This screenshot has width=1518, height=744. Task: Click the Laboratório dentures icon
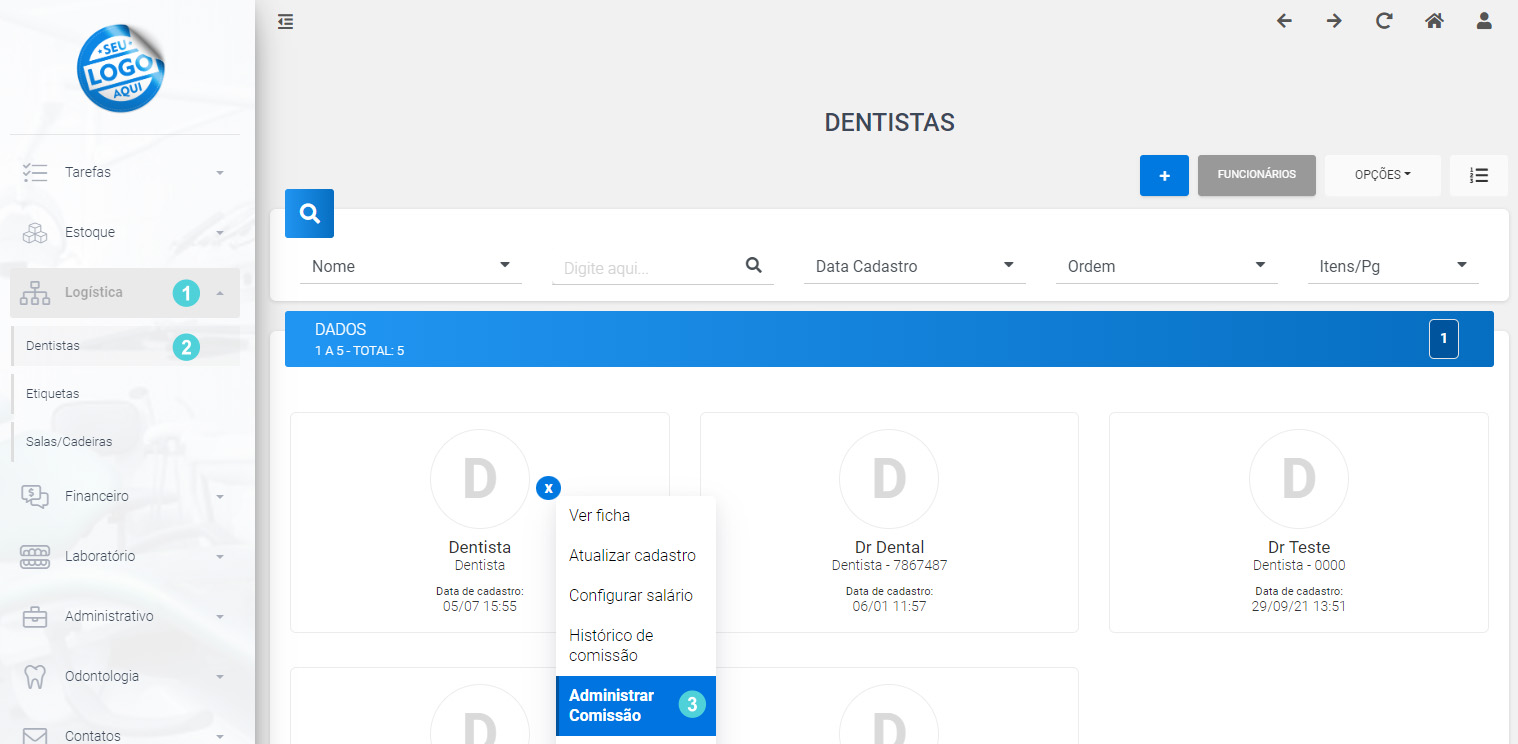(x=35, y=556)
